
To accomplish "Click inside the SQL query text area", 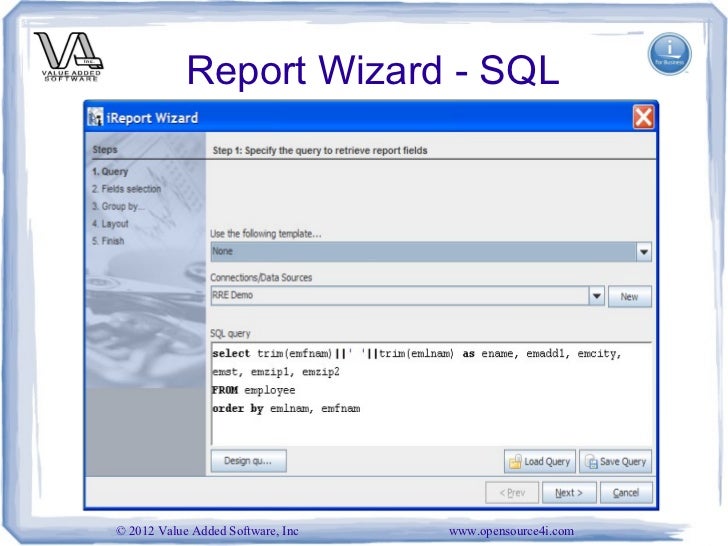I will click(431, 395).
